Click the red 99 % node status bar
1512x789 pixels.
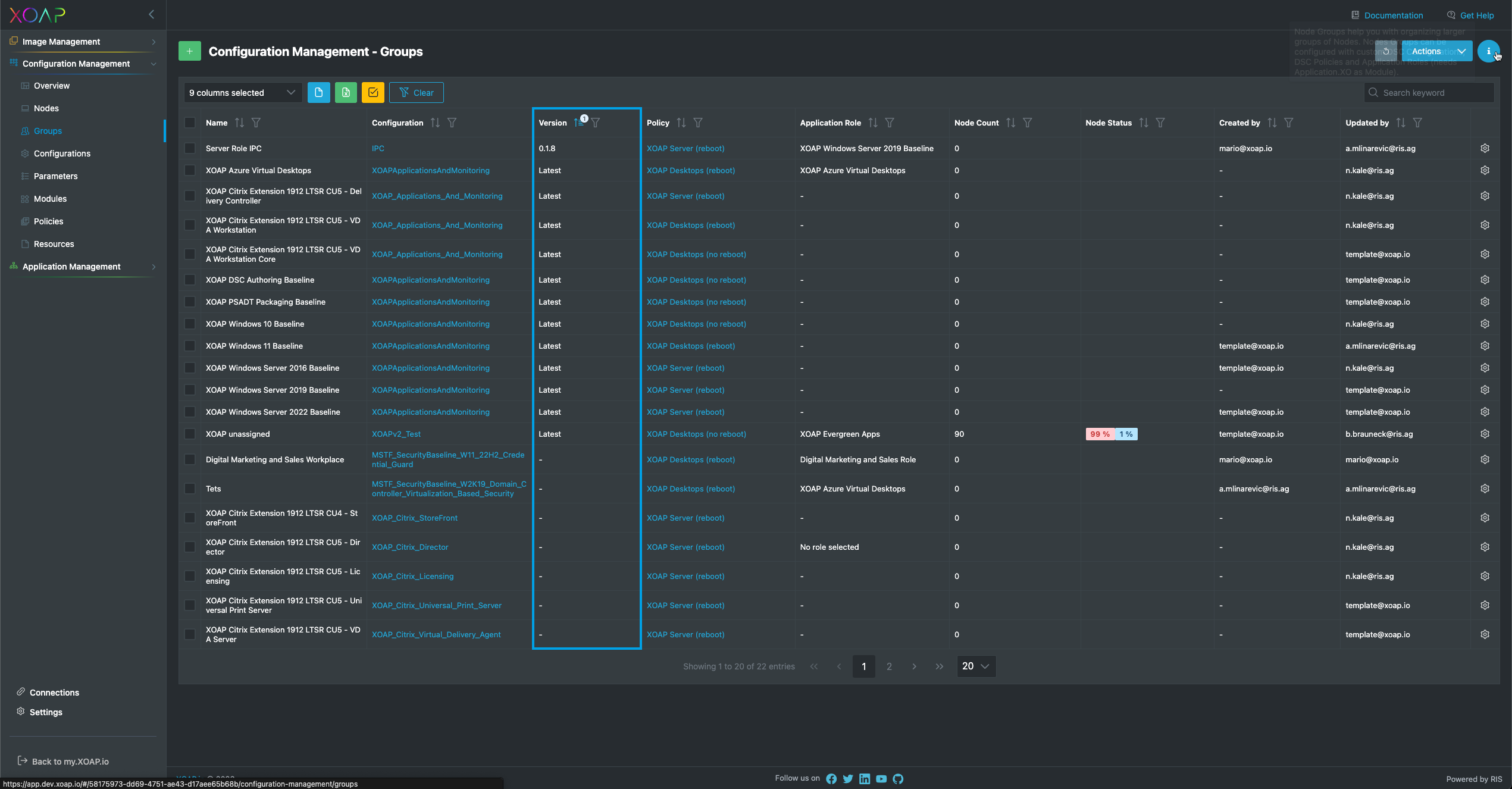[1100, 434]
